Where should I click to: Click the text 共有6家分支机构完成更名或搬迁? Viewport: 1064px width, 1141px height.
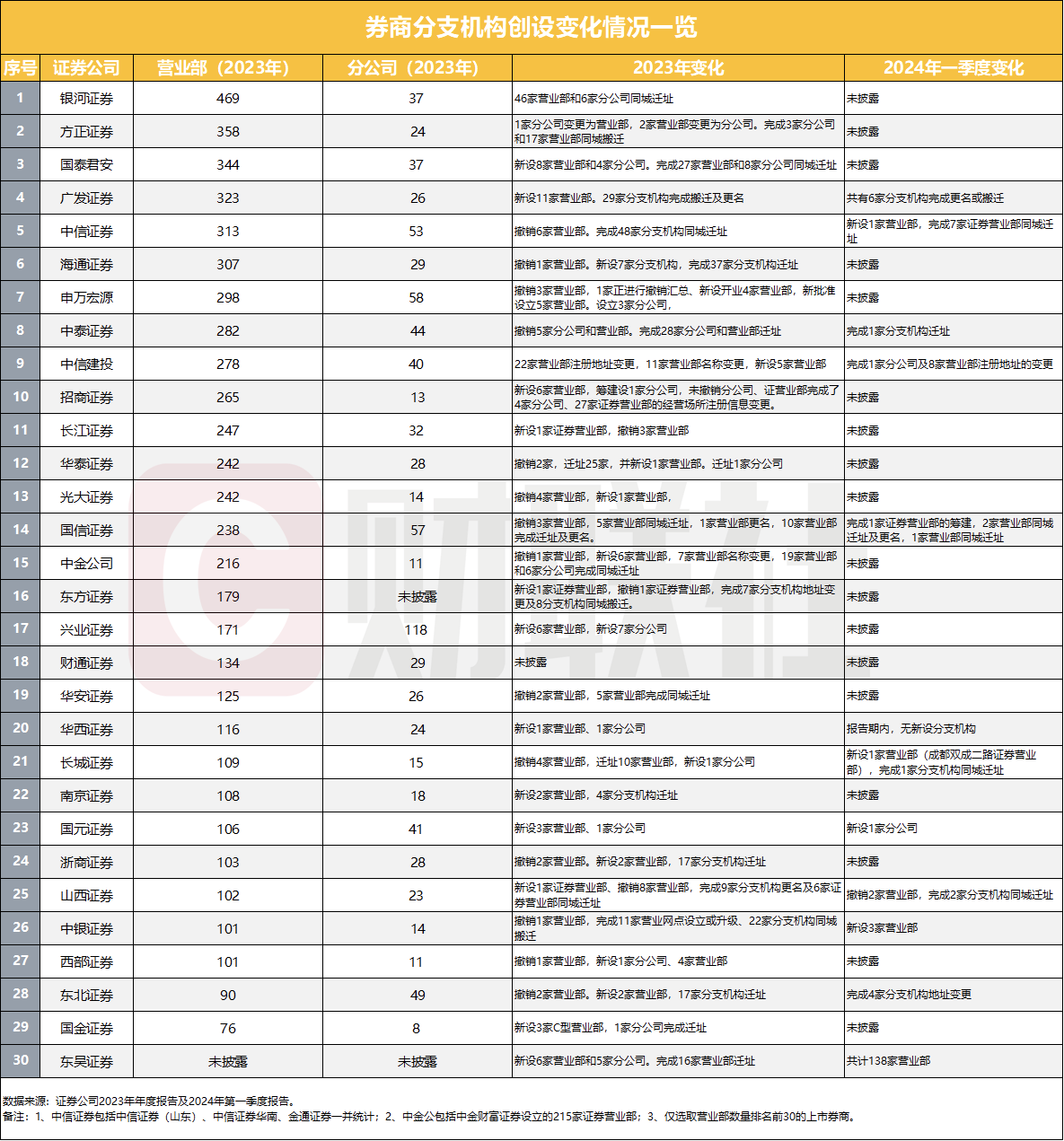(x=925, y=198)
